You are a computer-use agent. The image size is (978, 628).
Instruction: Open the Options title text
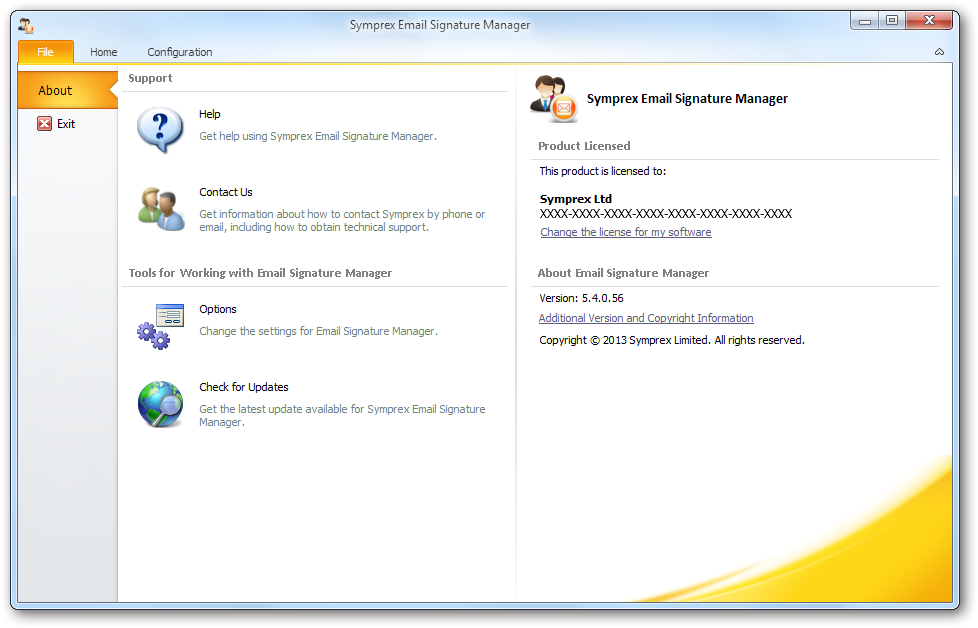pyautogui.click(x=218, y=309)
